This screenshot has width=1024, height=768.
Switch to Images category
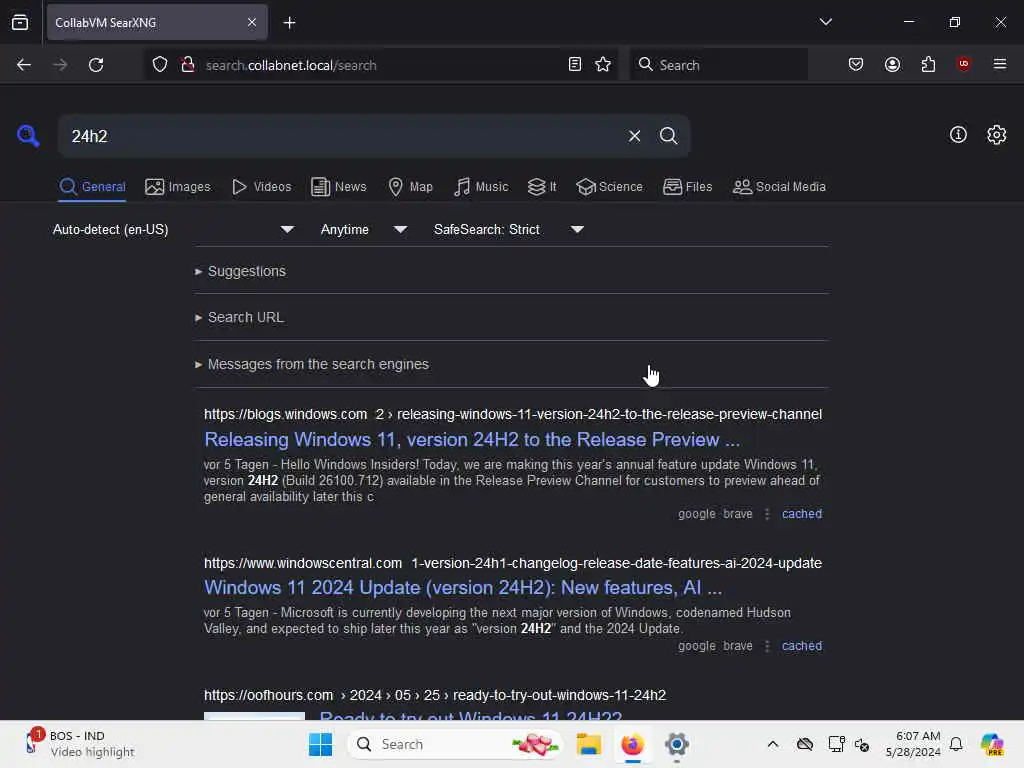pyautogui.click(x=178, y=187)
